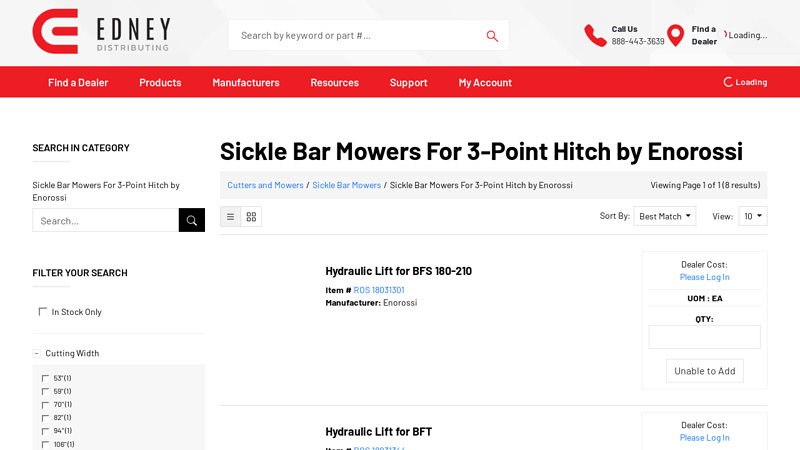The height and width of the screenshot is (450, 800).
Task: Open the View count dropdown
Action: (x=753, y=216)
